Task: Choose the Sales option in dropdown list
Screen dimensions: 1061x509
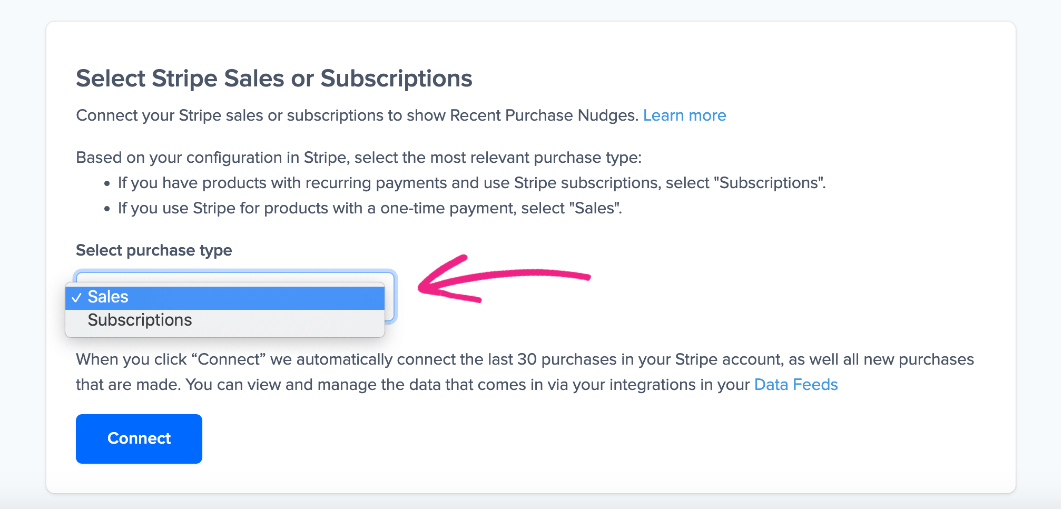Action: click(x=108, y=297)
